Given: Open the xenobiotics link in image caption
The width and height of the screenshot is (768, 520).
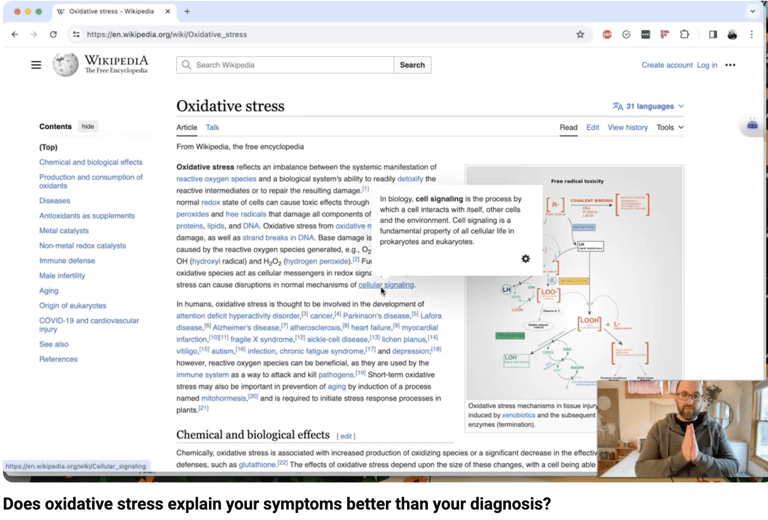Looking at the screenshot, I should click(x=518, y=415).
